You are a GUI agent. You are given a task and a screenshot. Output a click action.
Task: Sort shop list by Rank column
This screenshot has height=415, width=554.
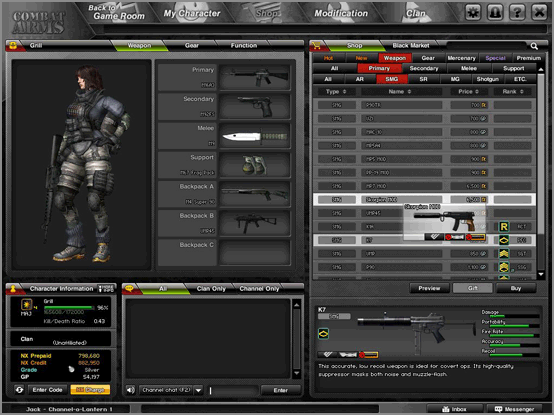[513, 91]
